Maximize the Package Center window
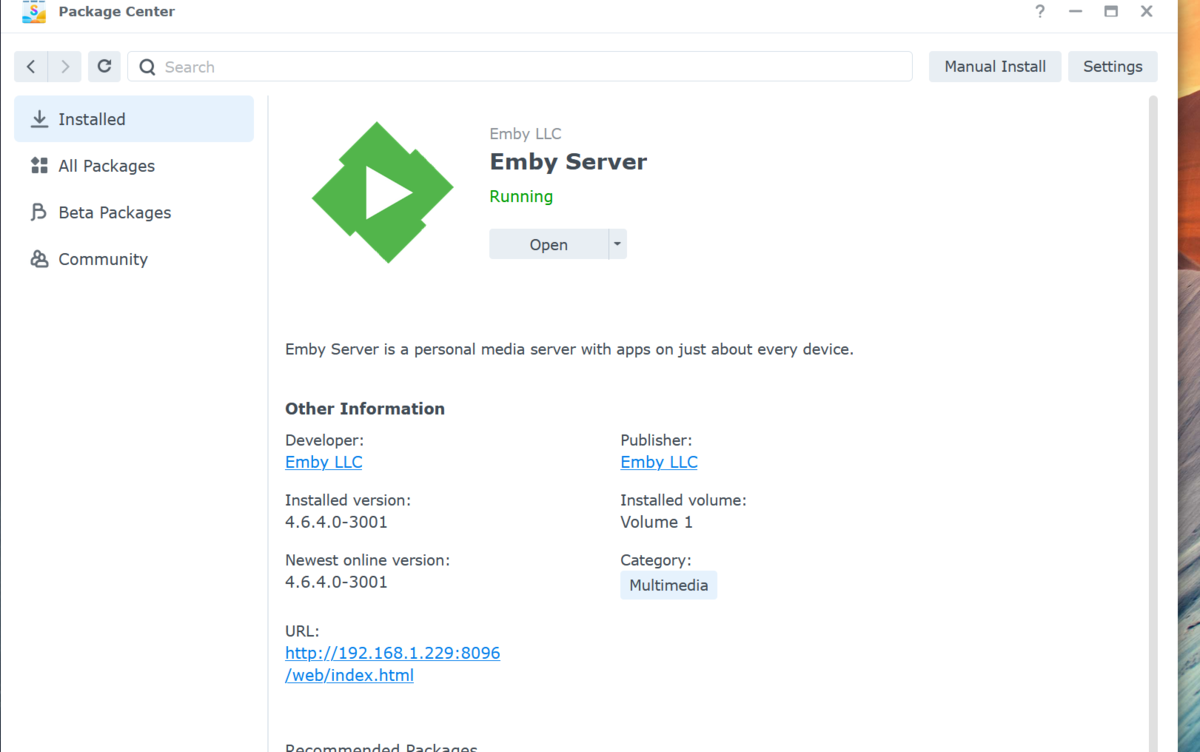This screenshot has height=752, width=1200. click(1111, 12)
